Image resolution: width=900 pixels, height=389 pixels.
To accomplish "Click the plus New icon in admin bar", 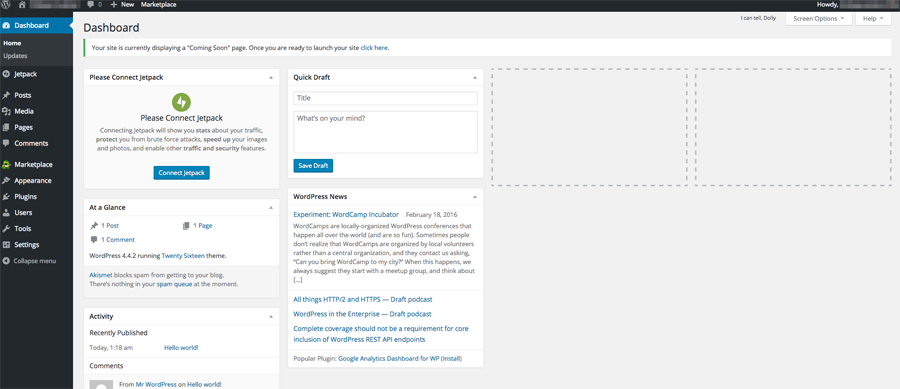I will click(x=114, y=4).
